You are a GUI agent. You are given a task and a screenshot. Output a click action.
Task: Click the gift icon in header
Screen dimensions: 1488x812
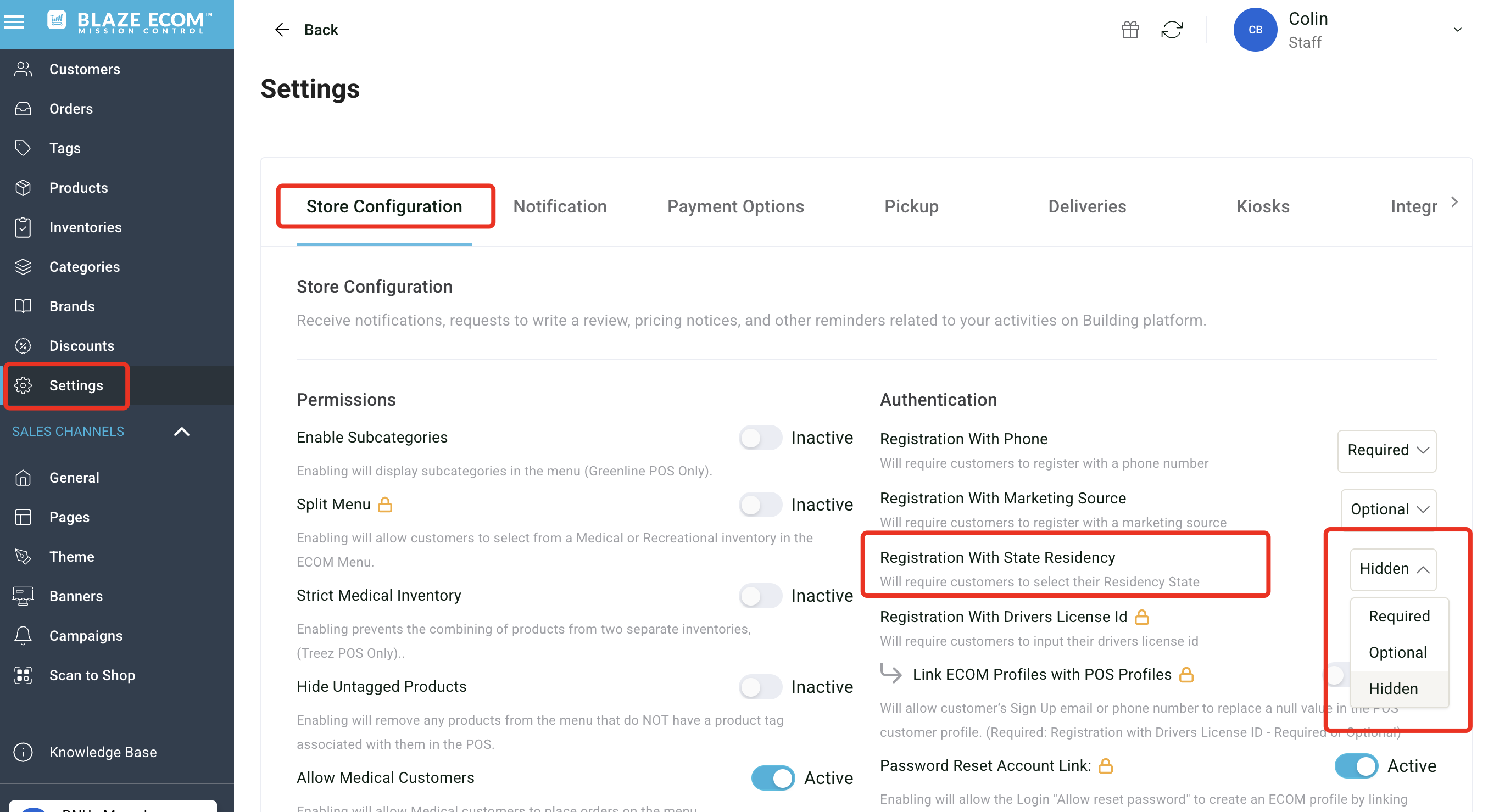coord(1130,30)
